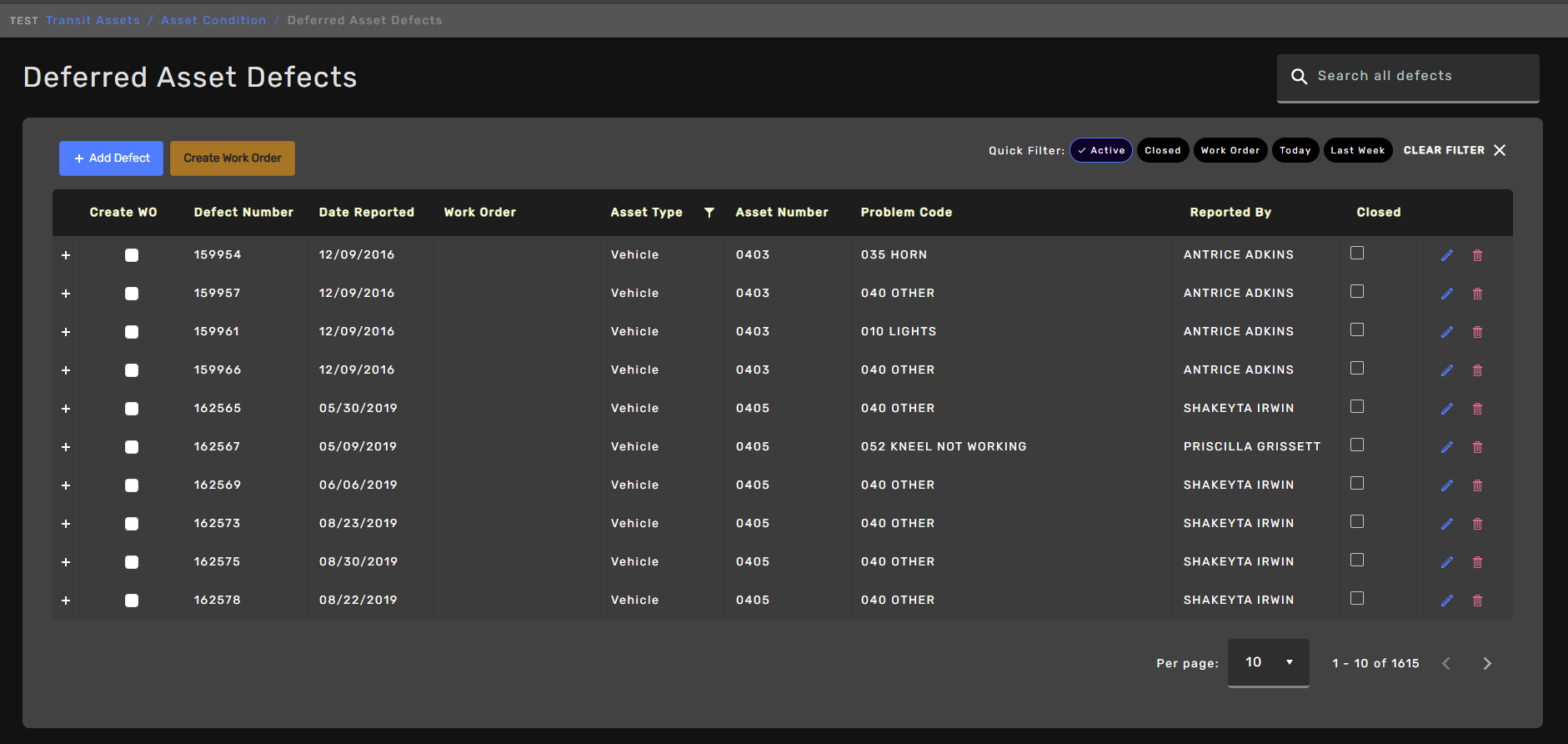Go to the previous page of defects
Viewport: 1568px width, 744px height.
tap(1446, 664)
